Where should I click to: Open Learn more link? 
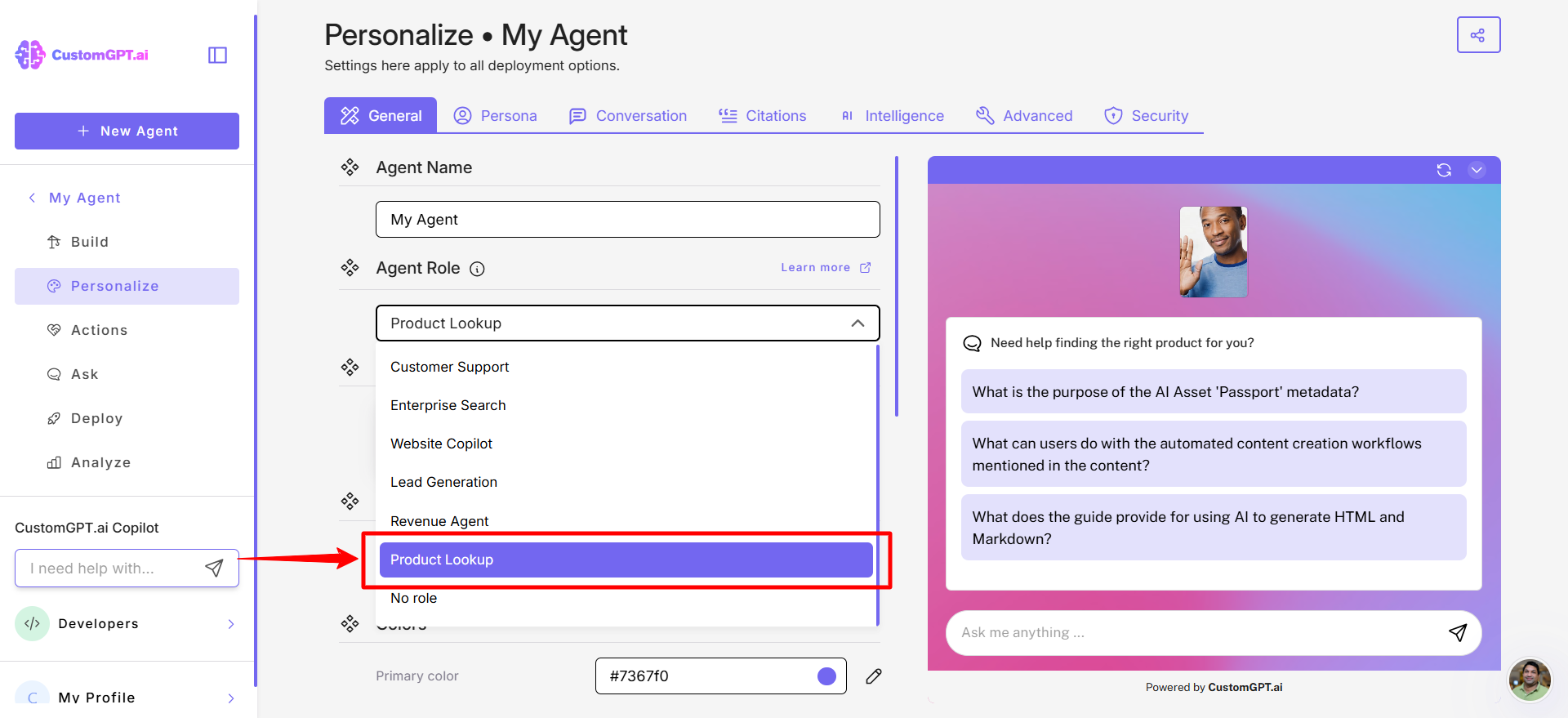(x=826, y=267)
